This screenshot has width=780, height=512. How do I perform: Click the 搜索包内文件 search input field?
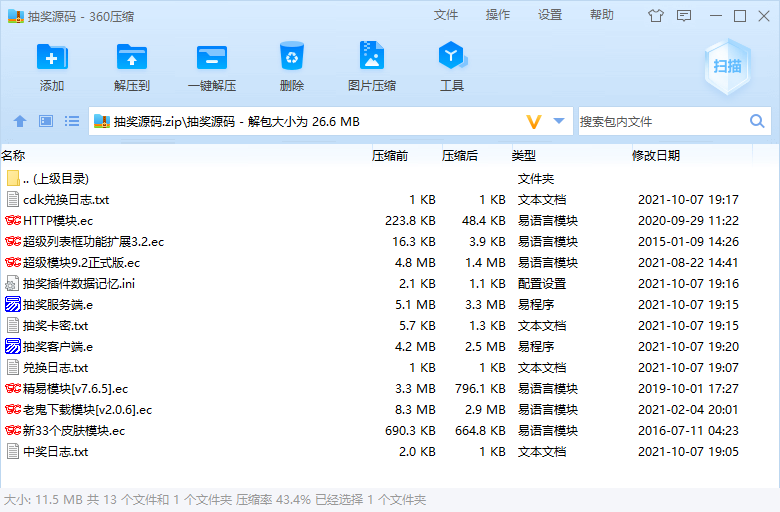pyautogui.click(x=660, y=121)
